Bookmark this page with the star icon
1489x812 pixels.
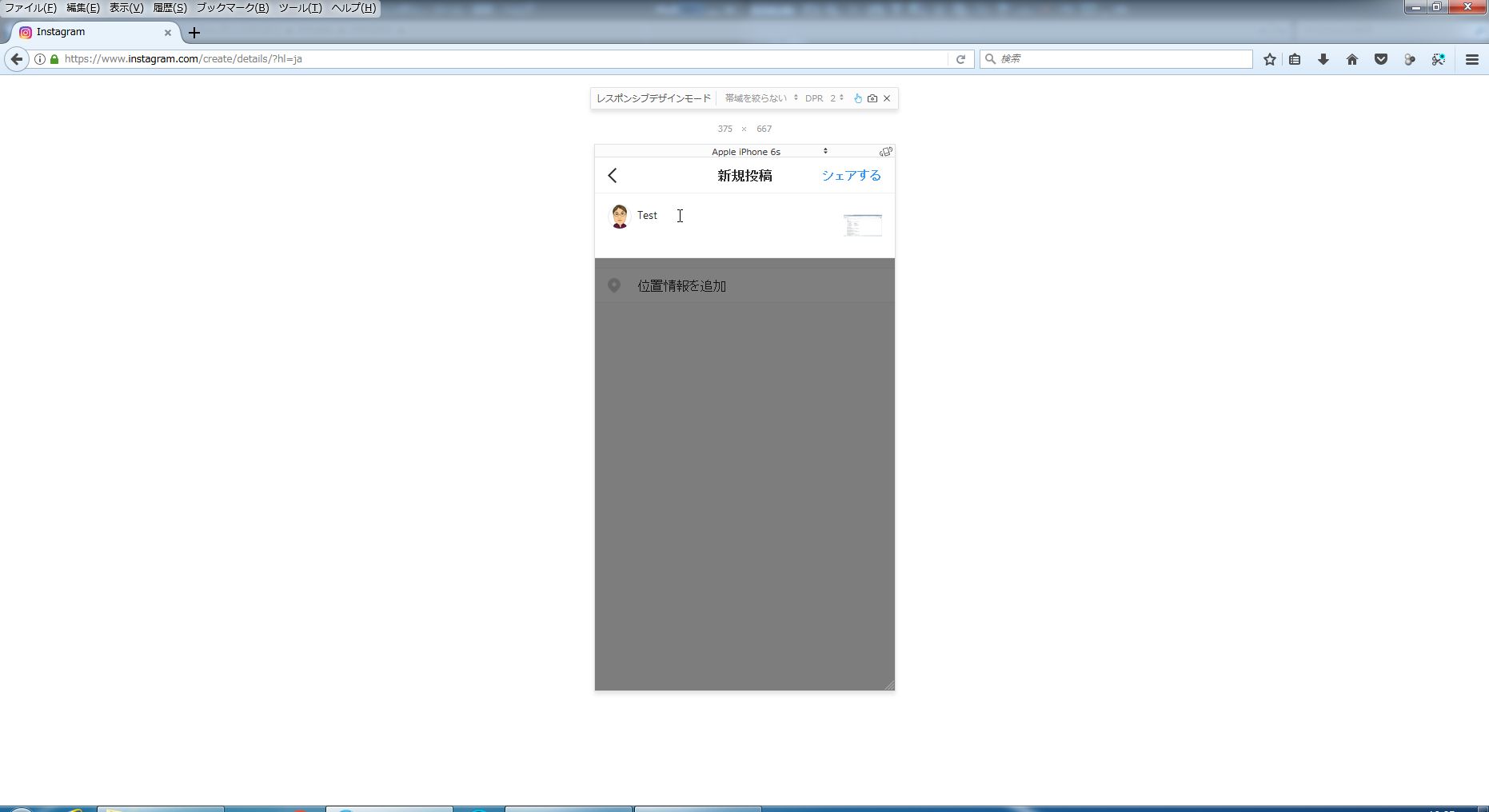(x=1269, y=59)
